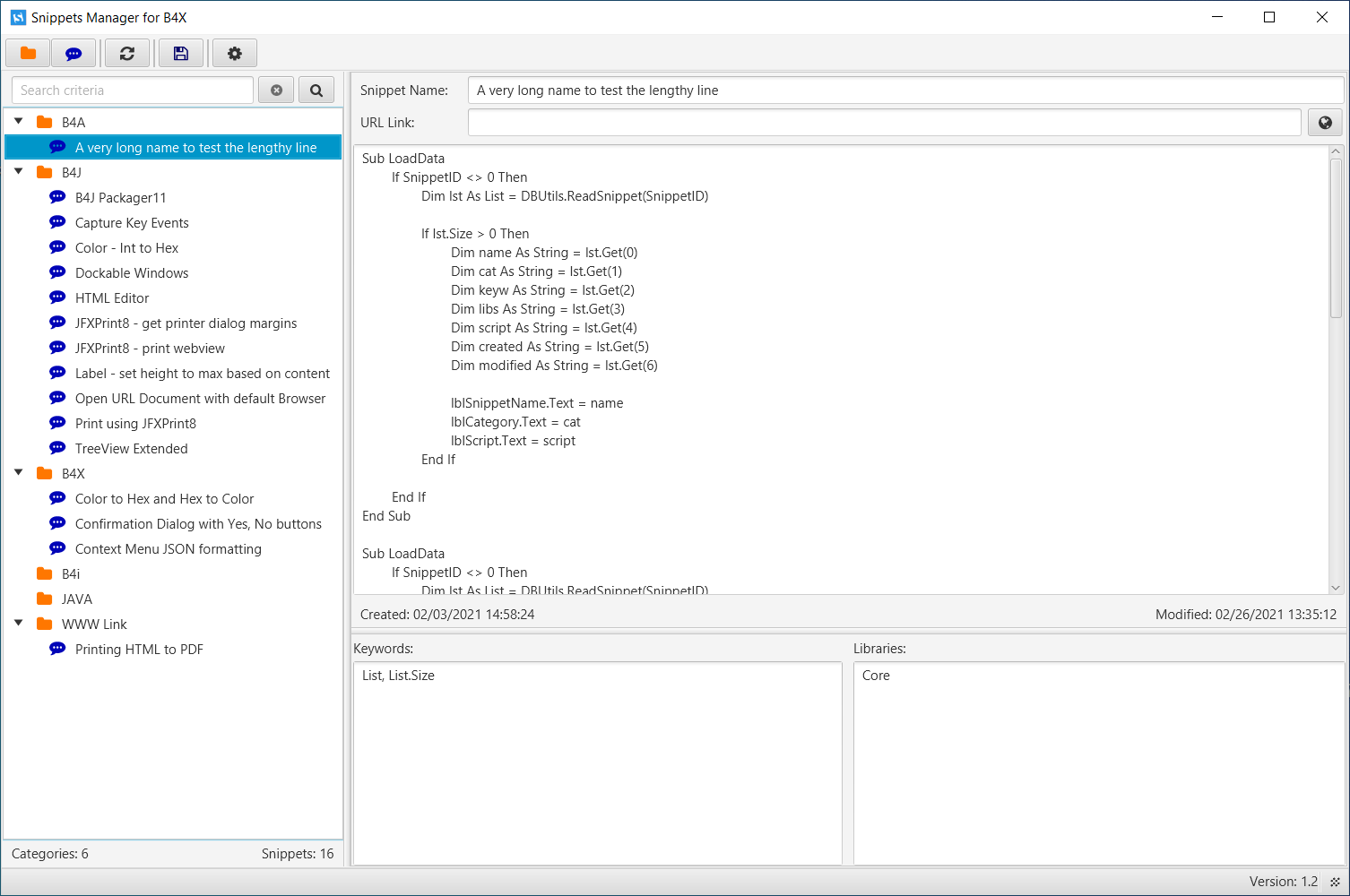Select the B4i category label

(71, 573)
